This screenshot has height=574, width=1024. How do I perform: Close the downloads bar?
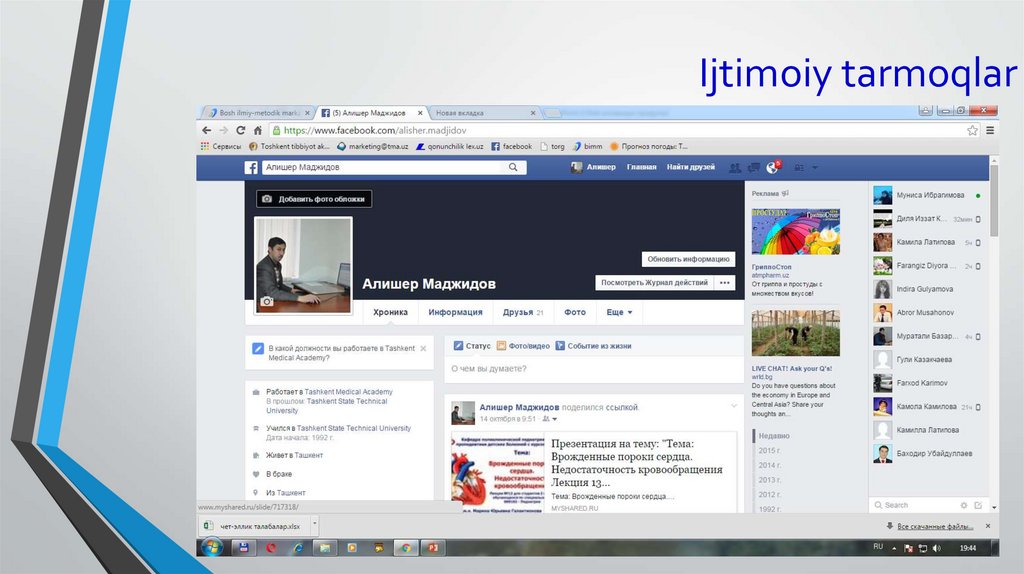(987, 526)
